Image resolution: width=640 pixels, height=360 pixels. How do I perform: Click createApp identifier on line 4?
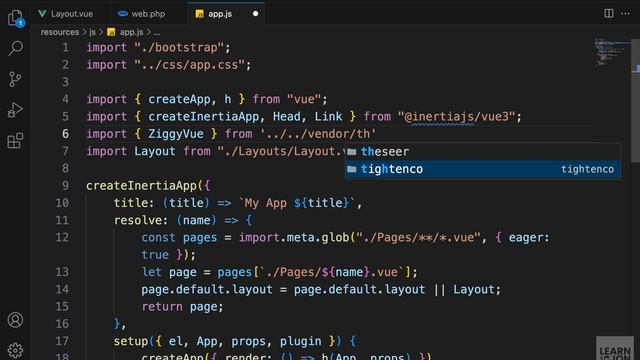coord(179,99)
